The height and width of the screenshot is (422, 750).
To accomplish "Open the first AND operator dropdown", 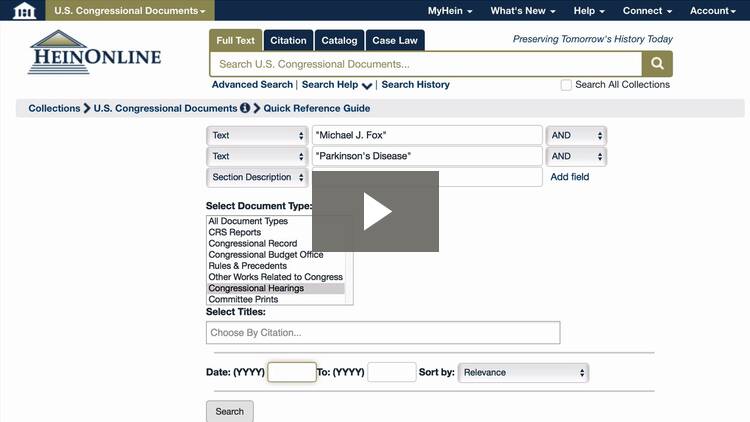I will [x=576, y=135].
